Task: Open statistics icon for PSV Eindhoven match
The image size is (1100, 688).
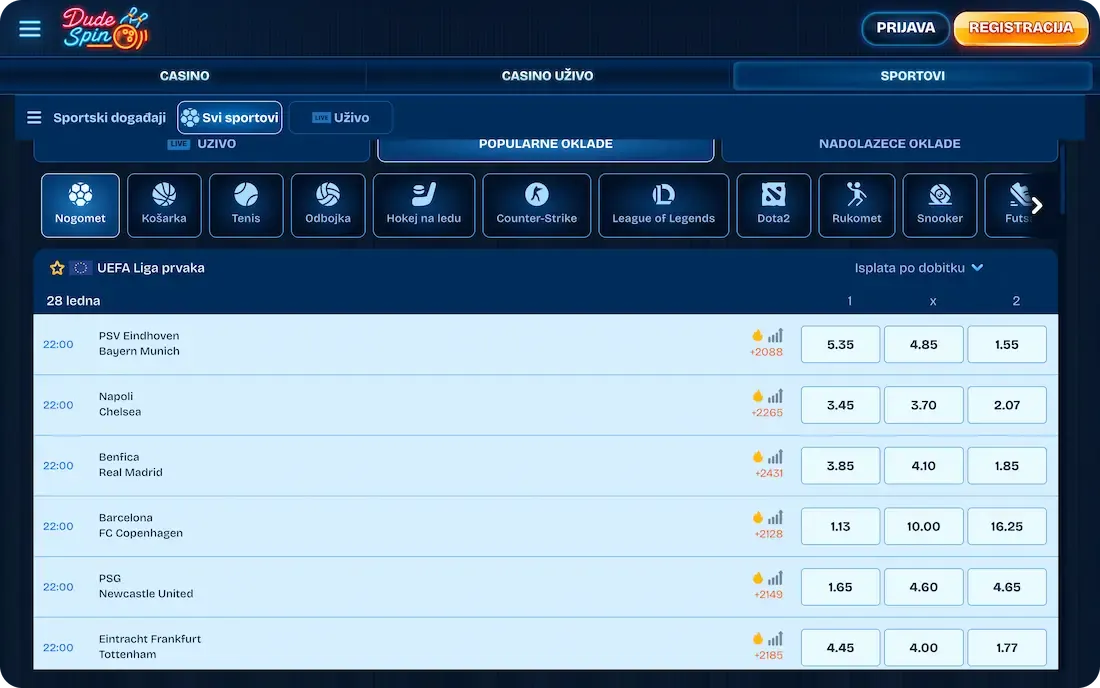Action: (775, 335)
